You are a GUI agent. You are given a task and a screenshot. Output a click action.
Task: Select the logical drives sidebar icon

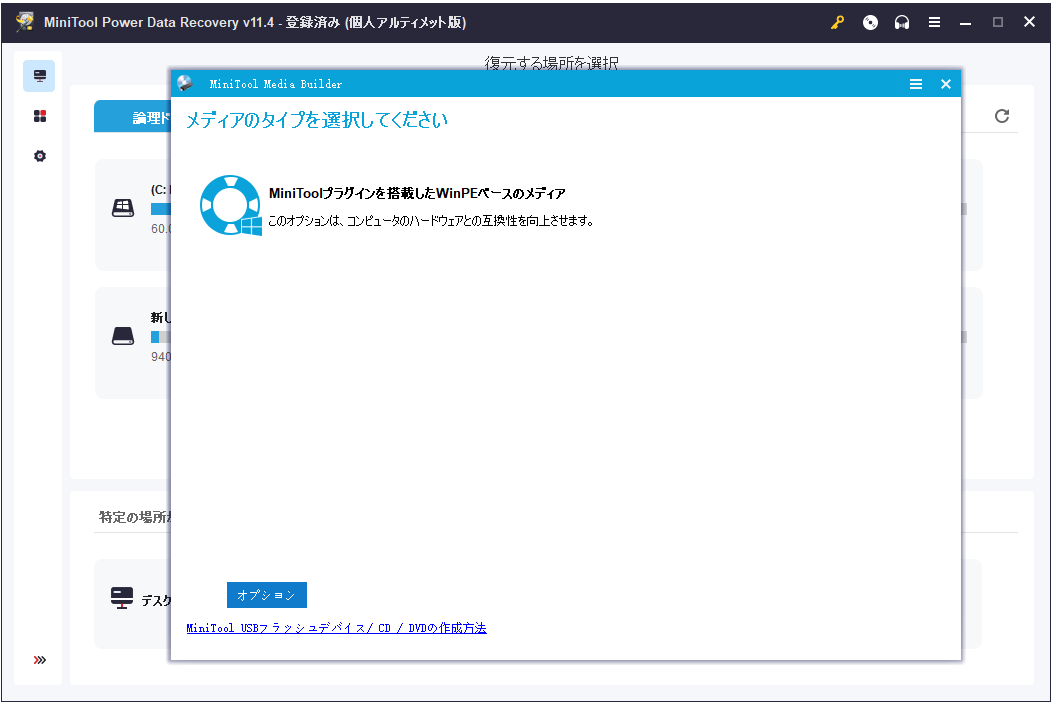[39, 75]
